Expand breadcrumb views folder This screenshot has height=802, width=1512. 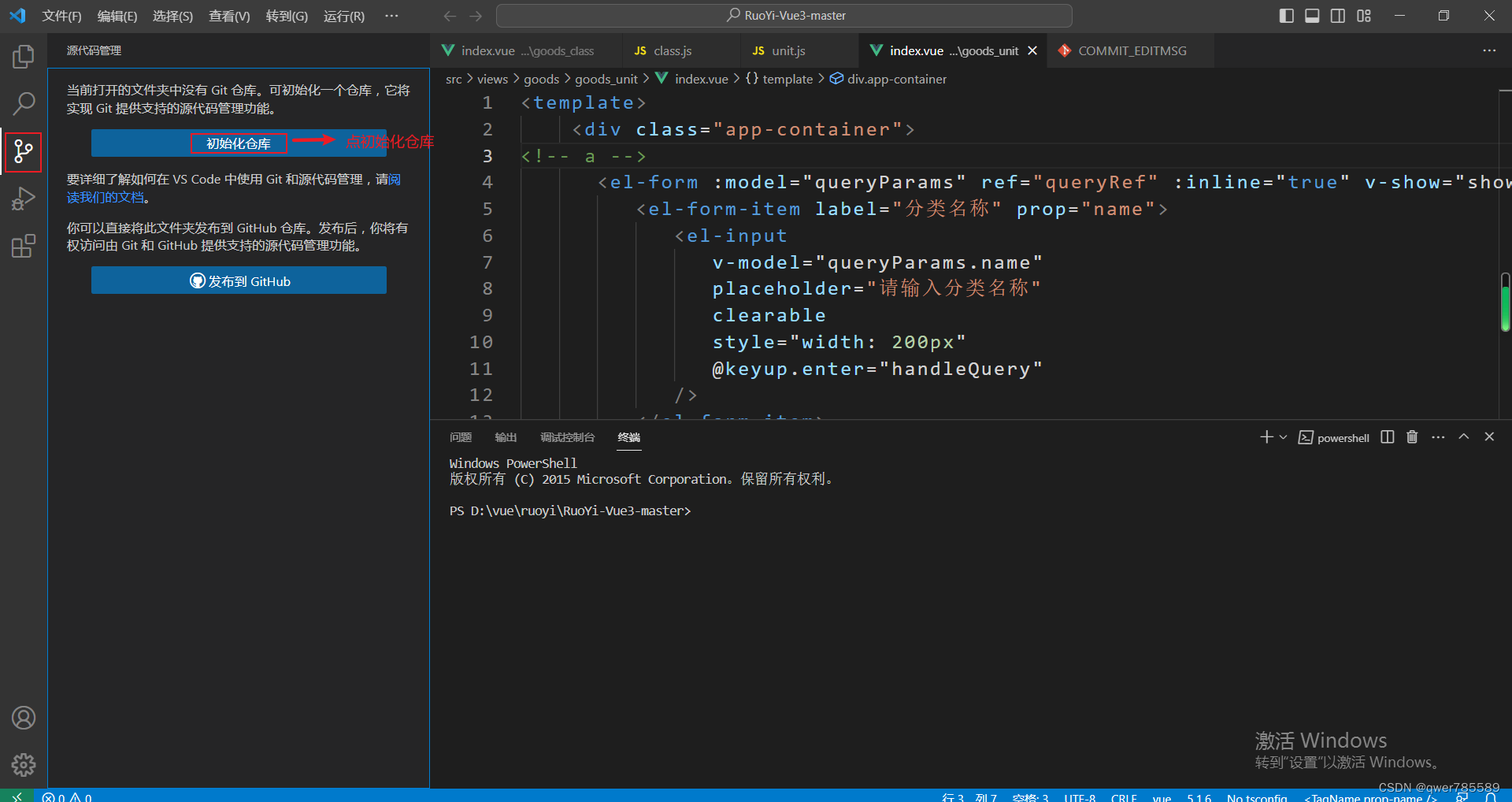tap(492, 79)
